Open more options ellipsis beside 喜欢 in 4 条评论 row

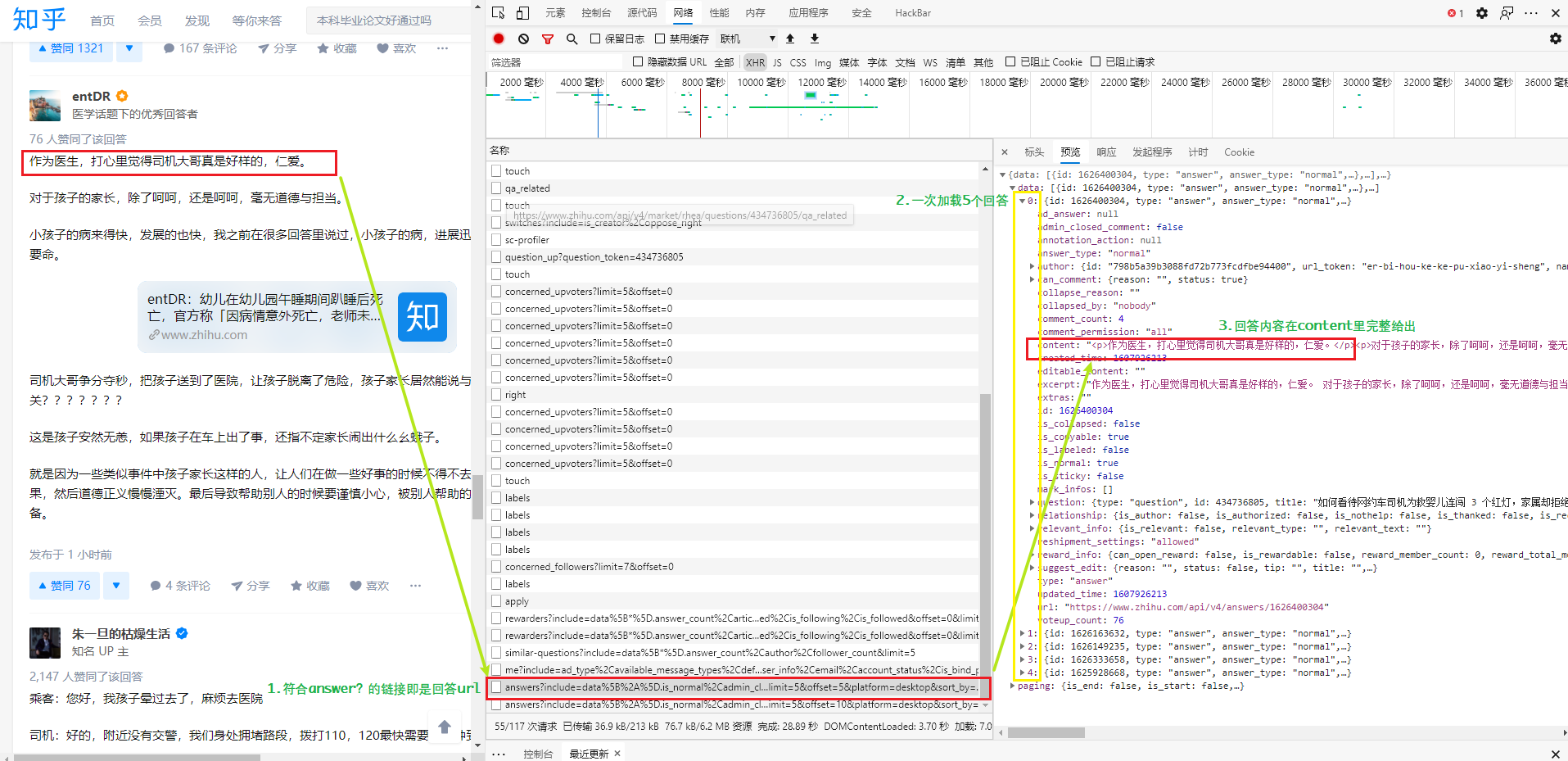(415, 586)
